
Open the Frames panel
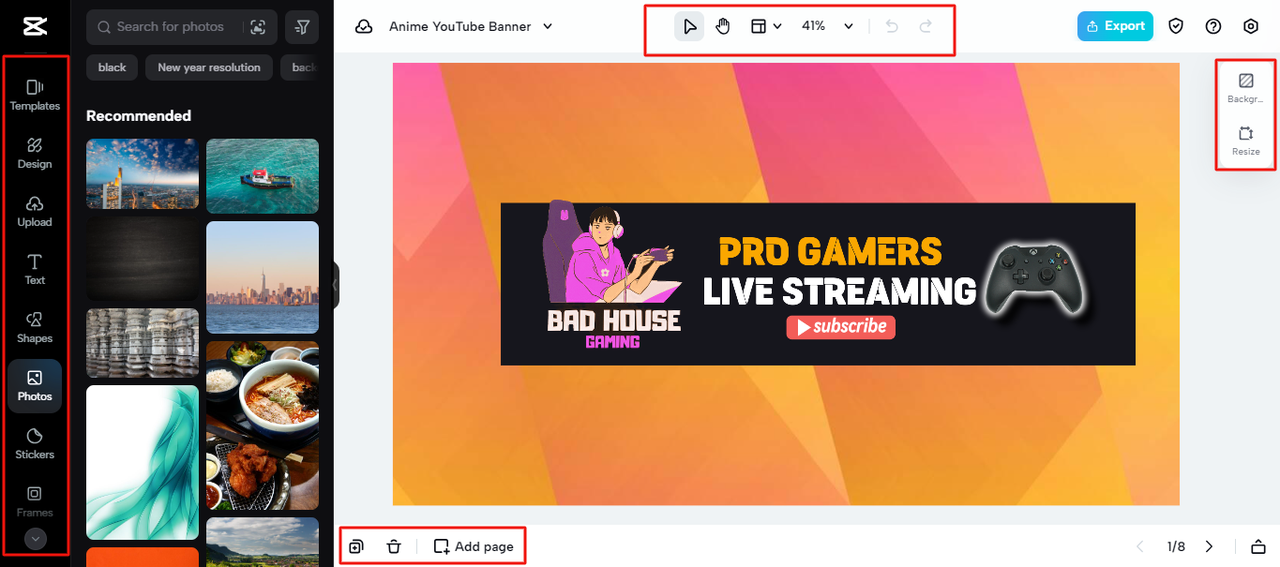[x=35, y=501]
